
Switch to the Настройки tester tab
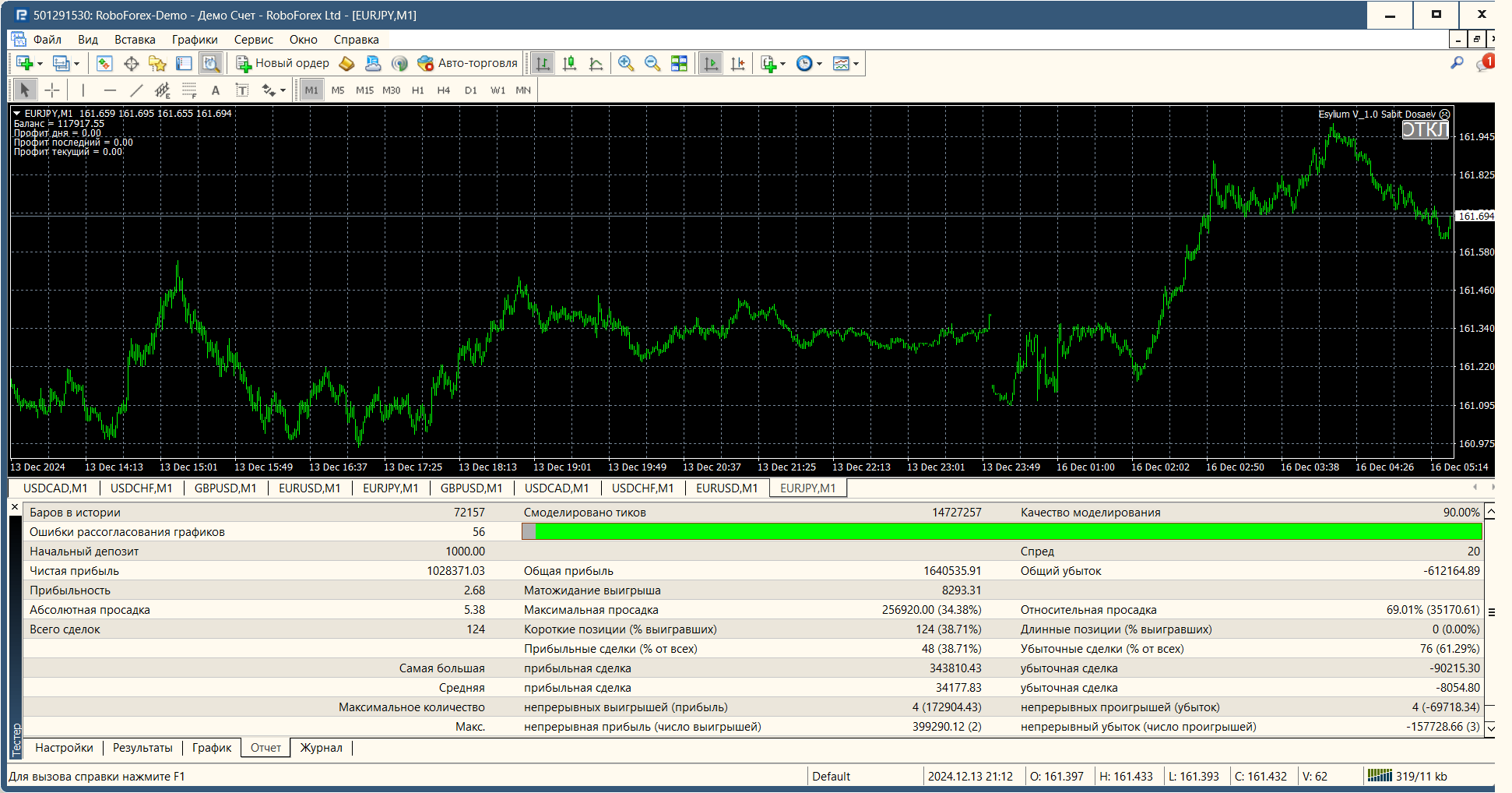click(64, 748)
